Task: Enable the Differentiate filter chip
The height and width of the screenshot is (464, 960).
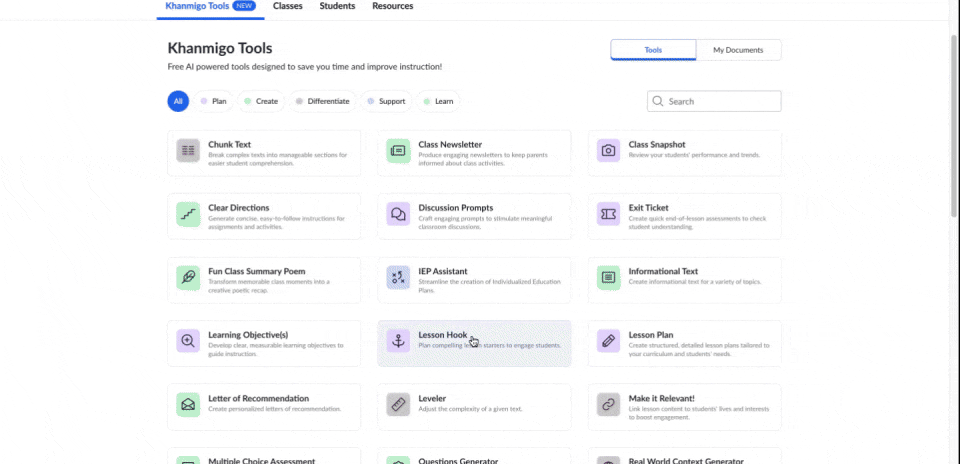Action: click(323, 101)
